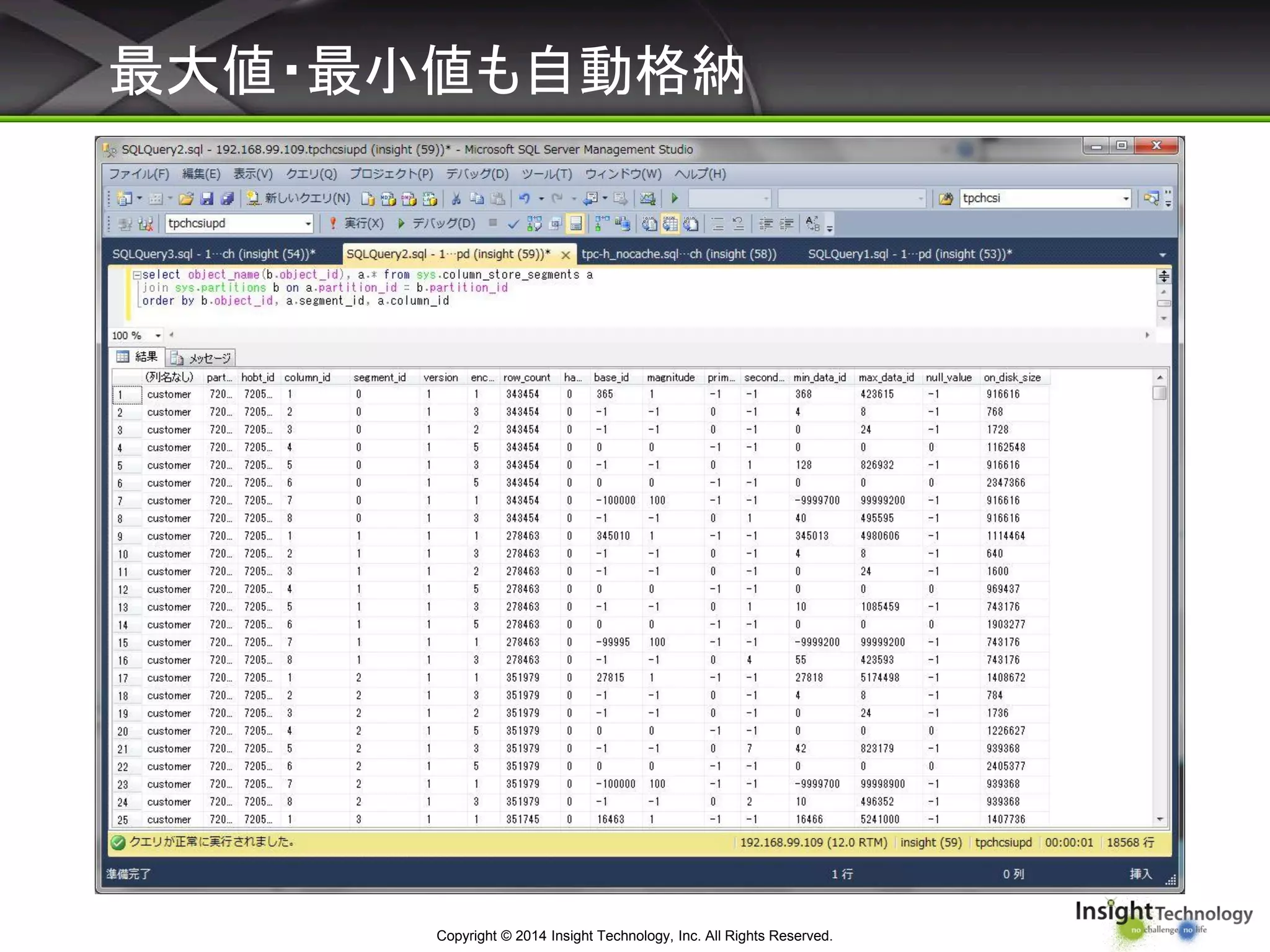1270x952 pixels.
Task: Collapse the select statement outline box
Action: 136,275
